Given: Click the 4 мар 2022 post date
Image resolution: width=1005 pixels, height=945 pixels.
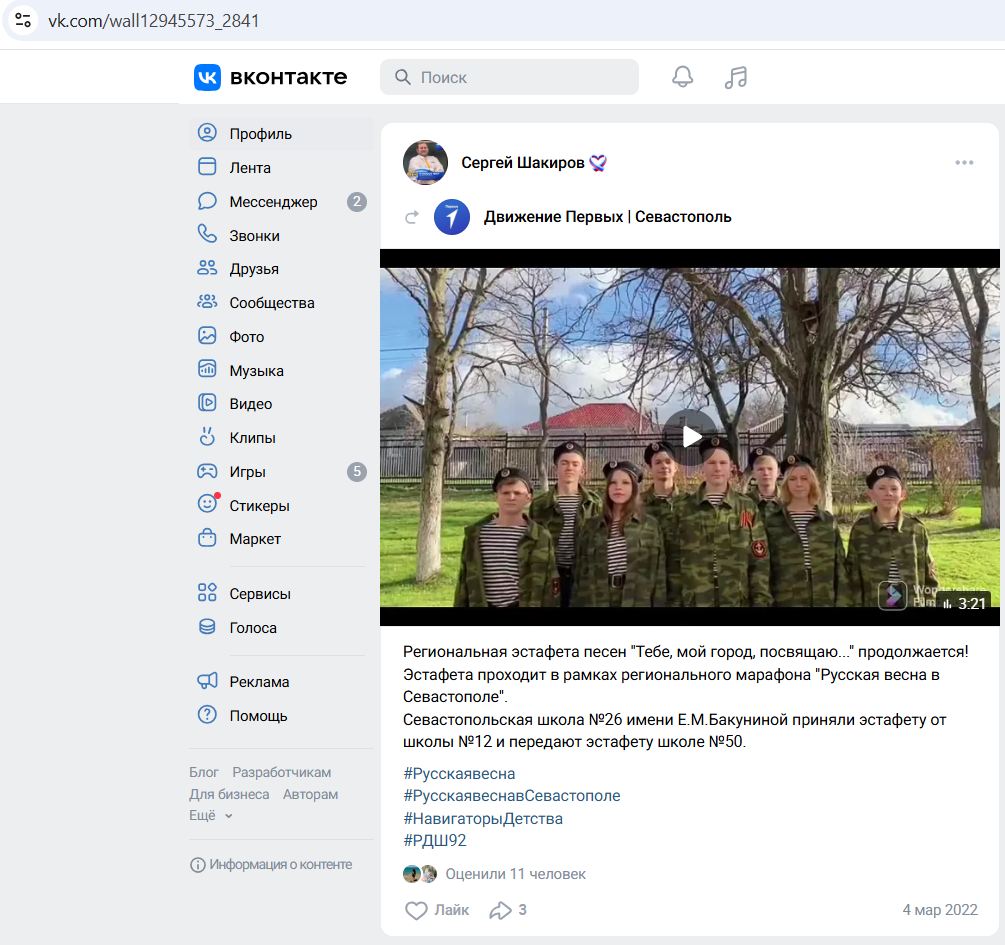Looking at the screenshot, I should [940, 910].
